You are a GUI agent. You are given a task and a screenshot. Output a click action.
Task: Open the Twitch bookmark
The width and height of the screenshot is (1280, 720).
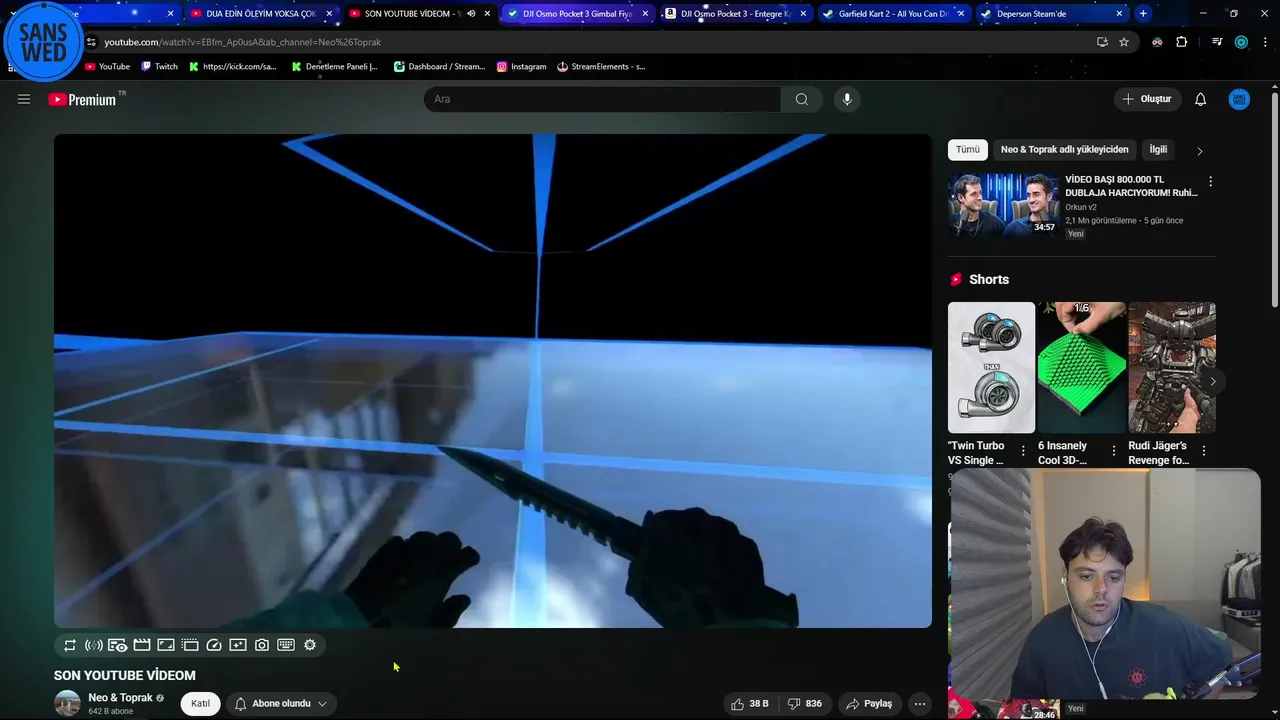coord(159,67)
